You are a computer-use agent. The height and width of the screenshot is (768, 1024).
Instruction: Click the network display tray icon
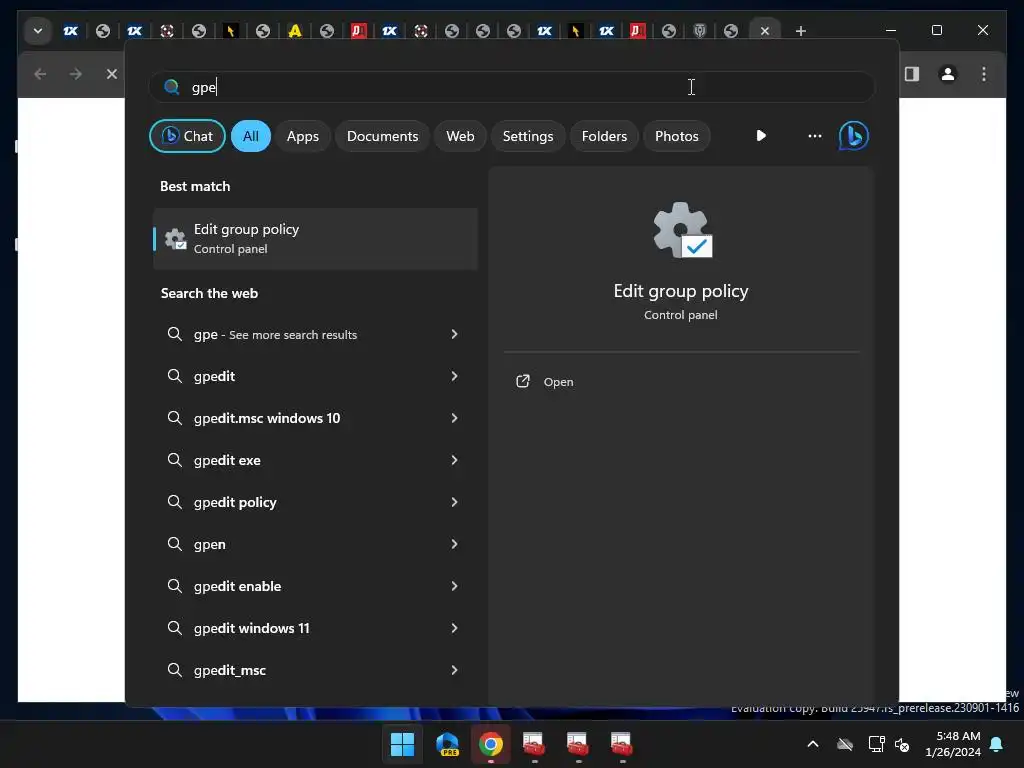876,744
